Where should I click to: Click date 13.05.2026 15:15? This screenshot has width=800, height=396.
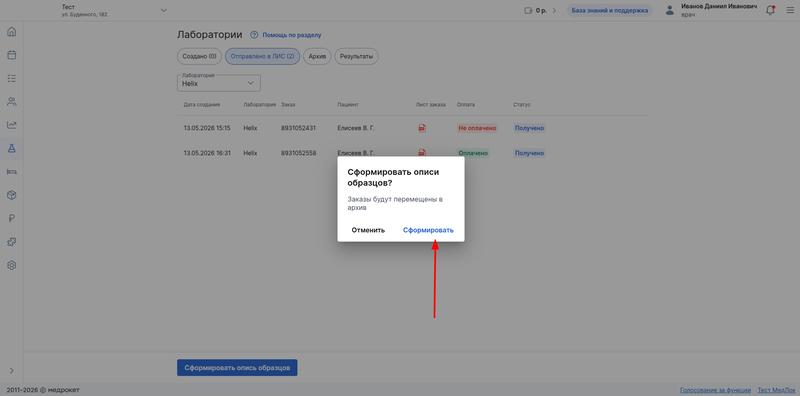point(207,128)
